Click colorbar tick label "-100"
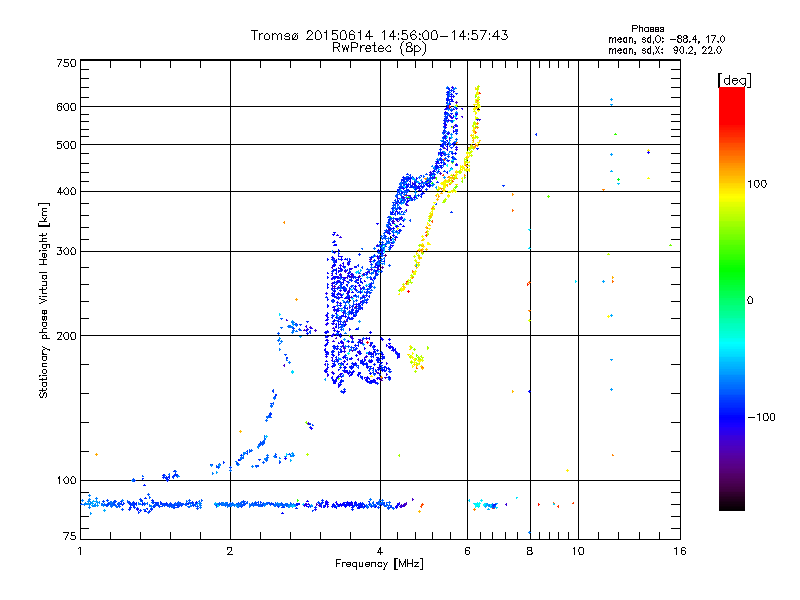 [761, 417]
